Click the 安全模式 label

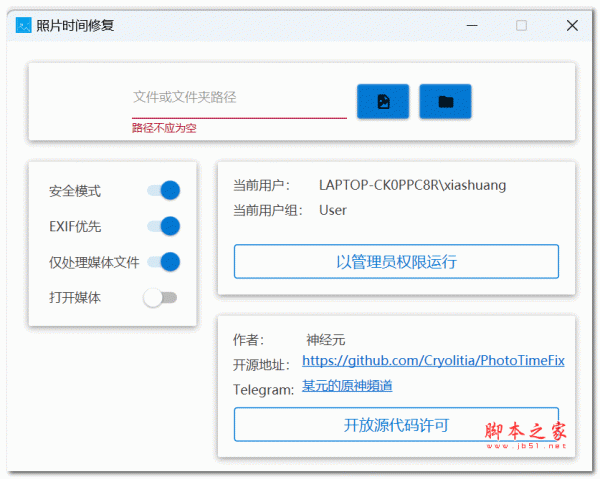point(75,191)
